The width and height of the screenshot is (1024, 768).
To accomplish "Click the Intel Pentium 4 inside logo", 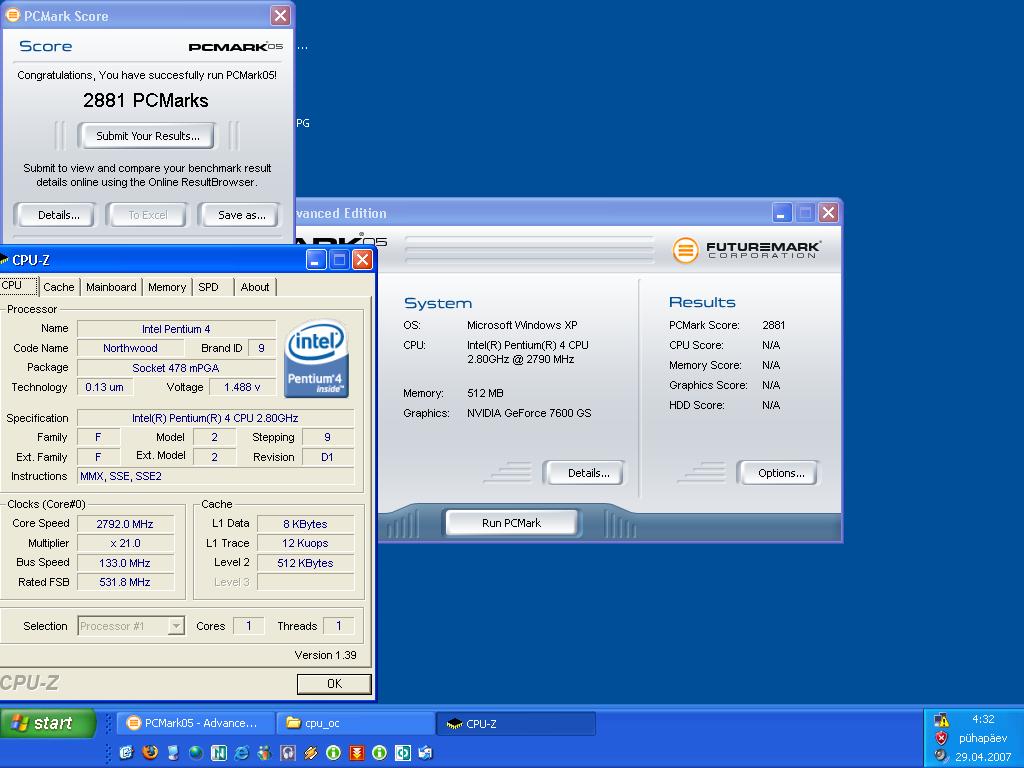I will (x=316, y=358).
